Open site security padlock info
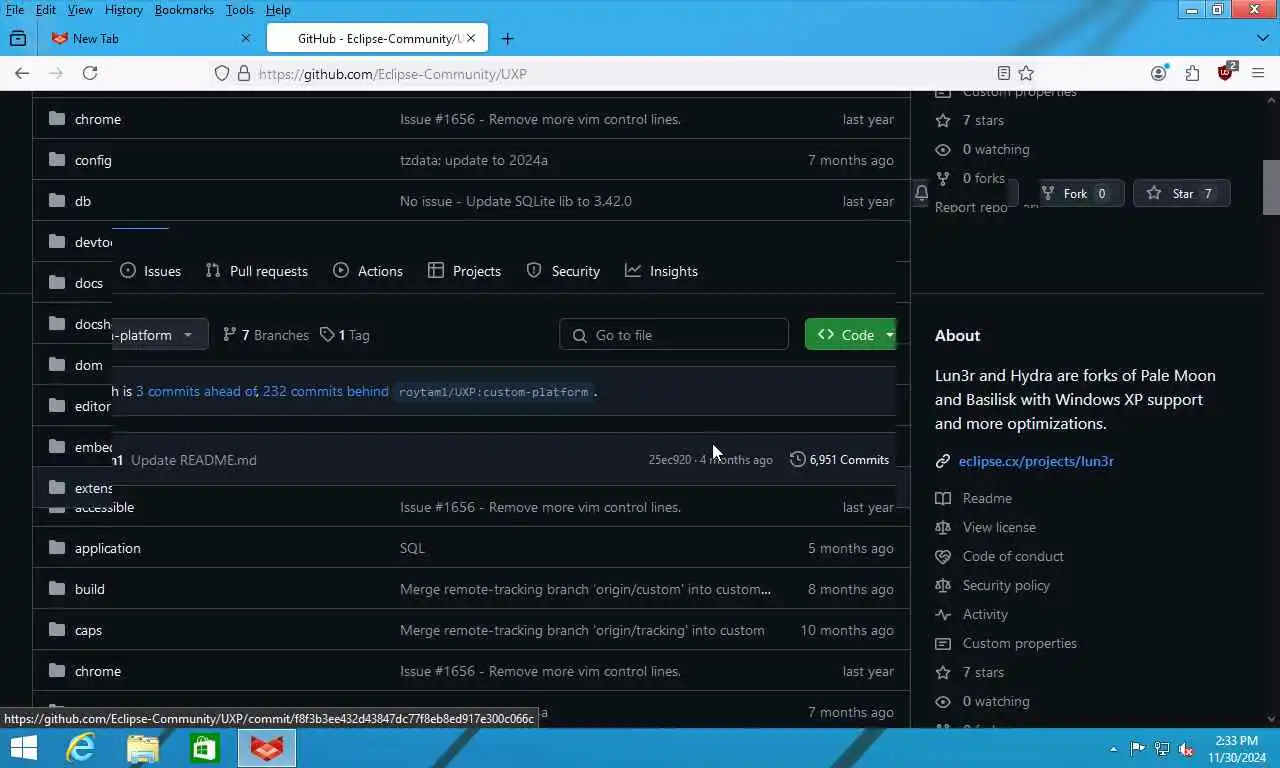The height and width of the screenshot is (768, 1280). click(243, 73)
